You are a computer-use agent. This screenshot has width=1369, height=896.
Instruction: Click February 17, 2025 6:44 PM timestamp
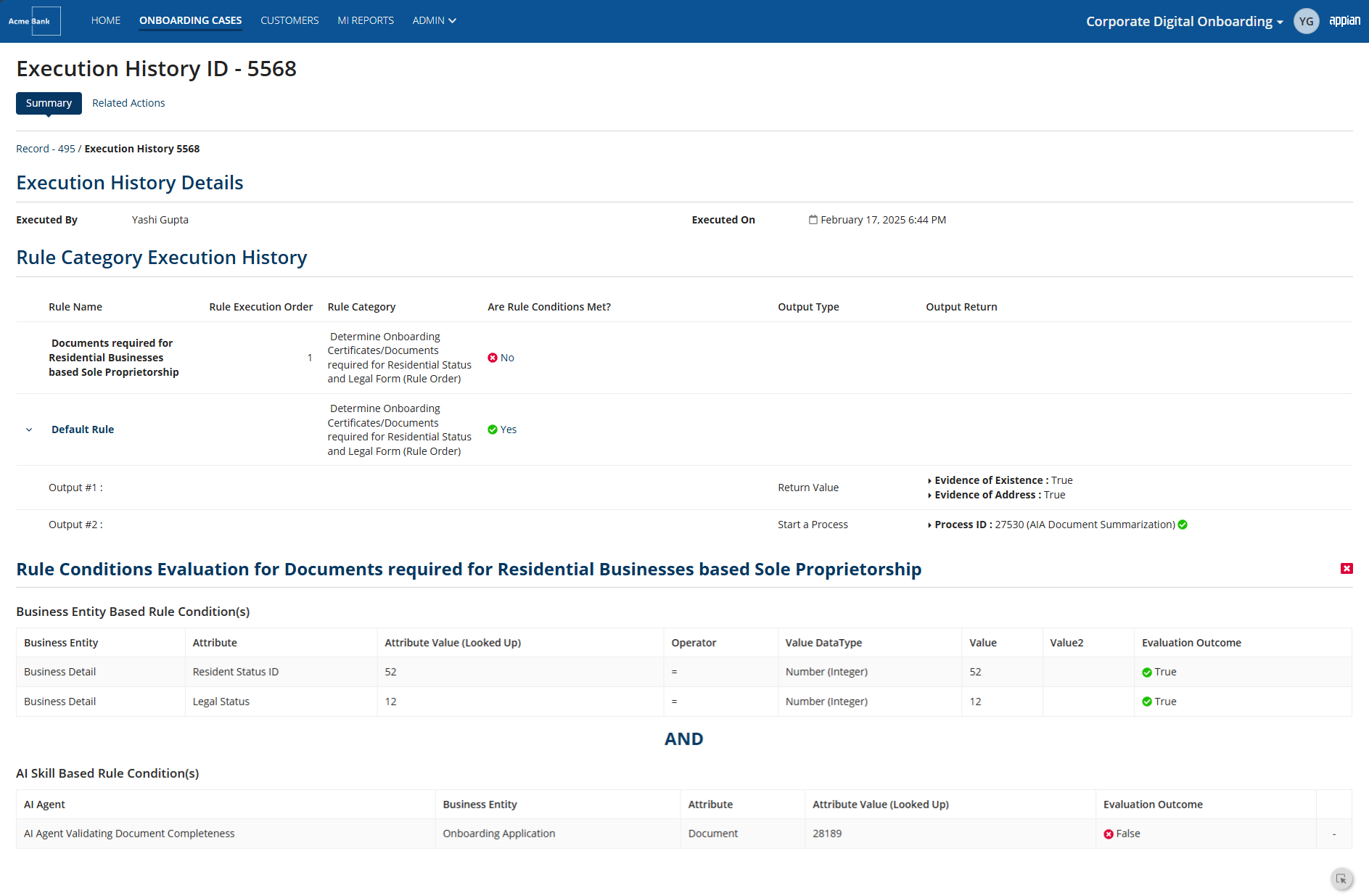tap(883, 220)
